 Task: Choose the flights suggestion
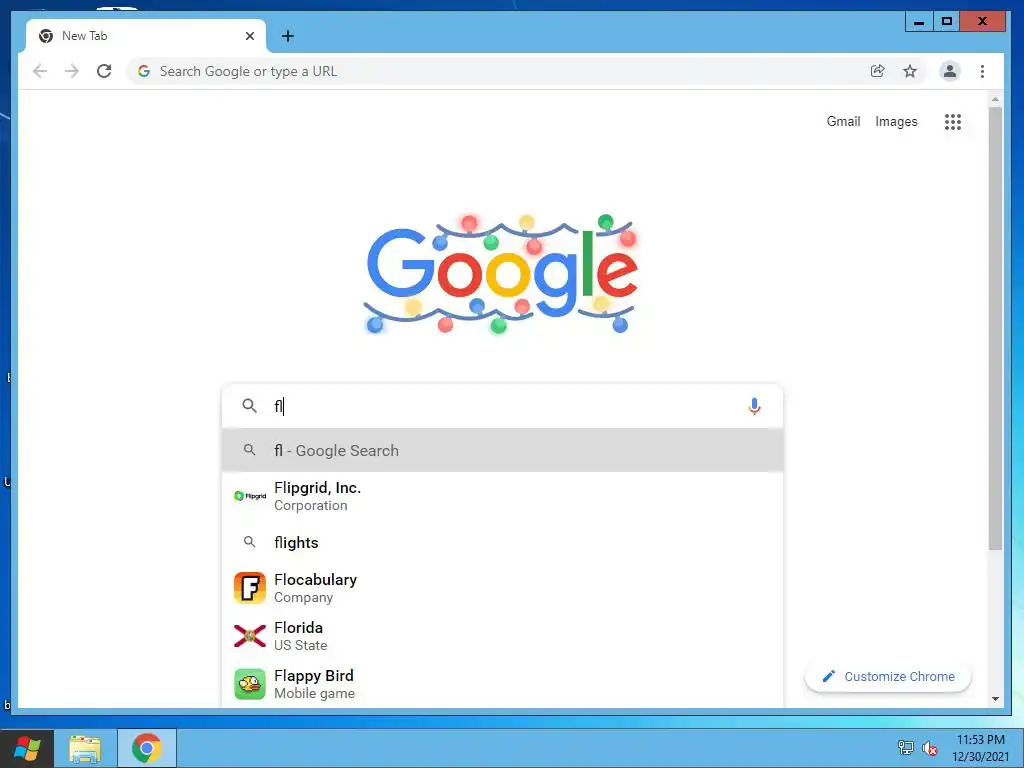[502, 542]
